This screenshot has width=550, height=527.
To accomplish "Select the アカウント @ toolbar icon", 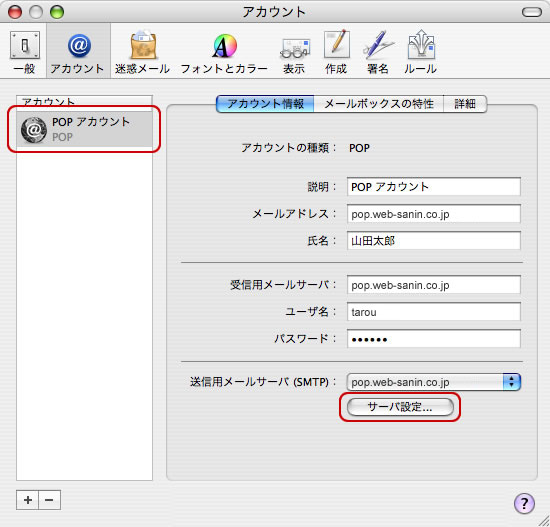I will coord(78,52).
